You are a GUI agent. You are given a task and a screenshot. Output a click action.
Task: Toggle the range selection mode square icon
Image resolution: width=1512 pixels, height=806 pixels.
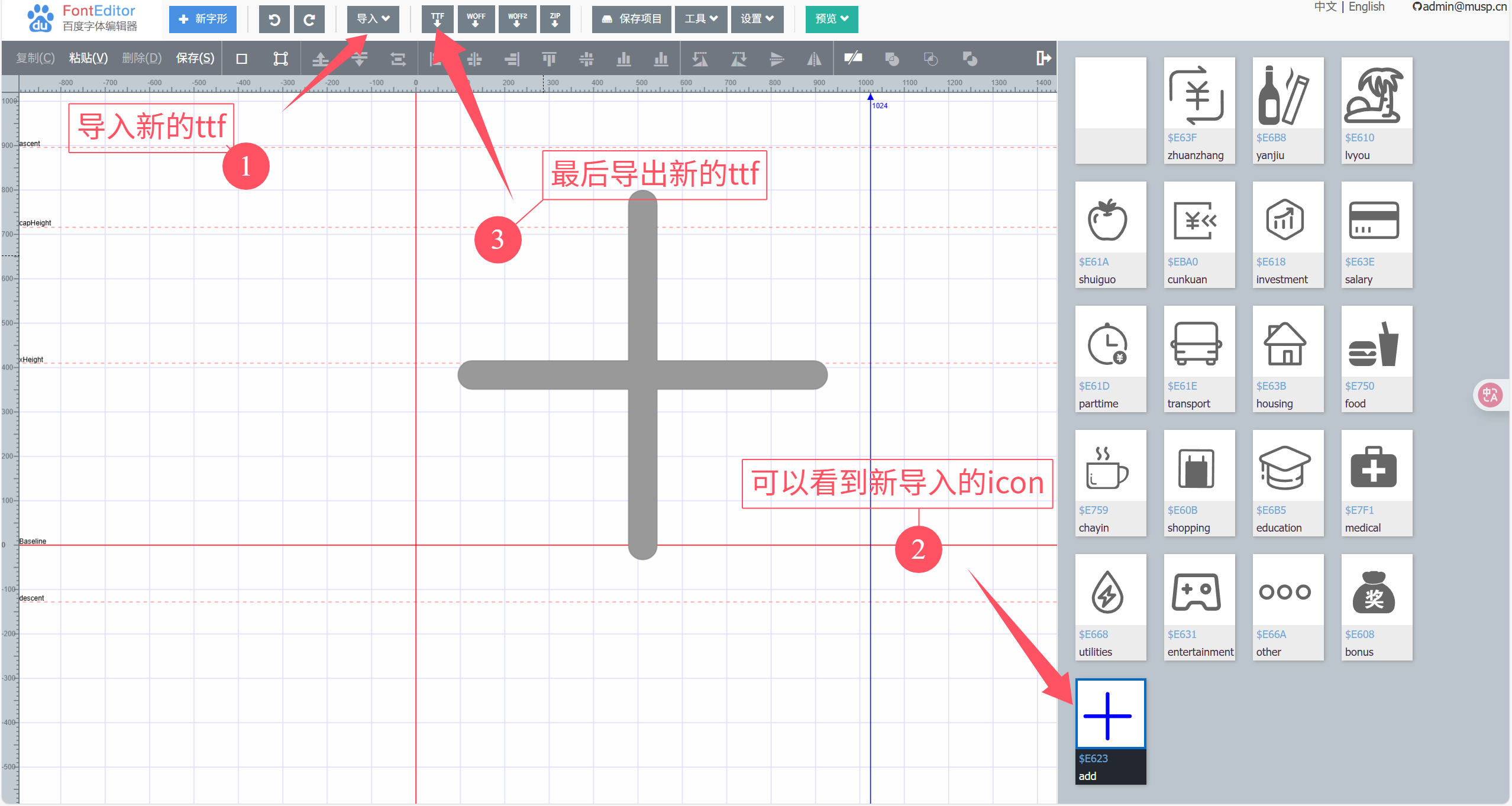click(x=241, y=59)
